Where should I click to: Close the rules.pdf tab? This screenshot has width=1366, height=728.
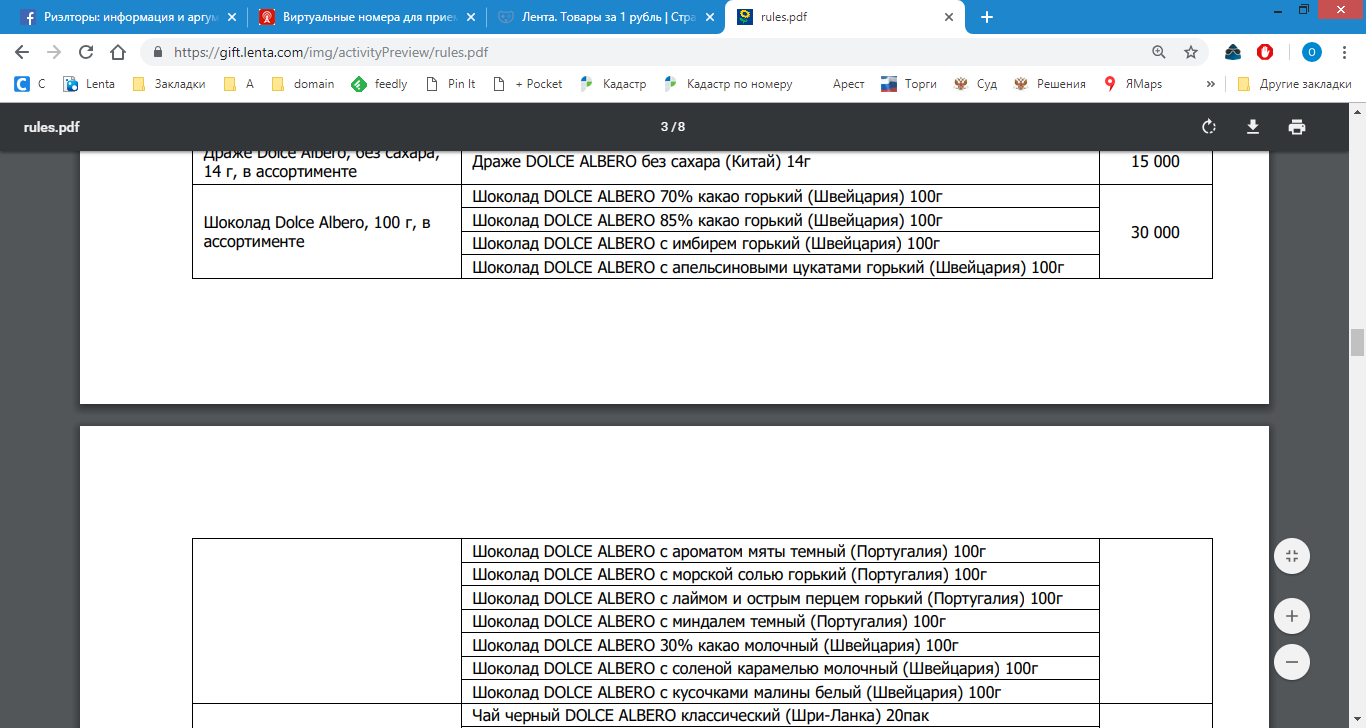(950, 17)
